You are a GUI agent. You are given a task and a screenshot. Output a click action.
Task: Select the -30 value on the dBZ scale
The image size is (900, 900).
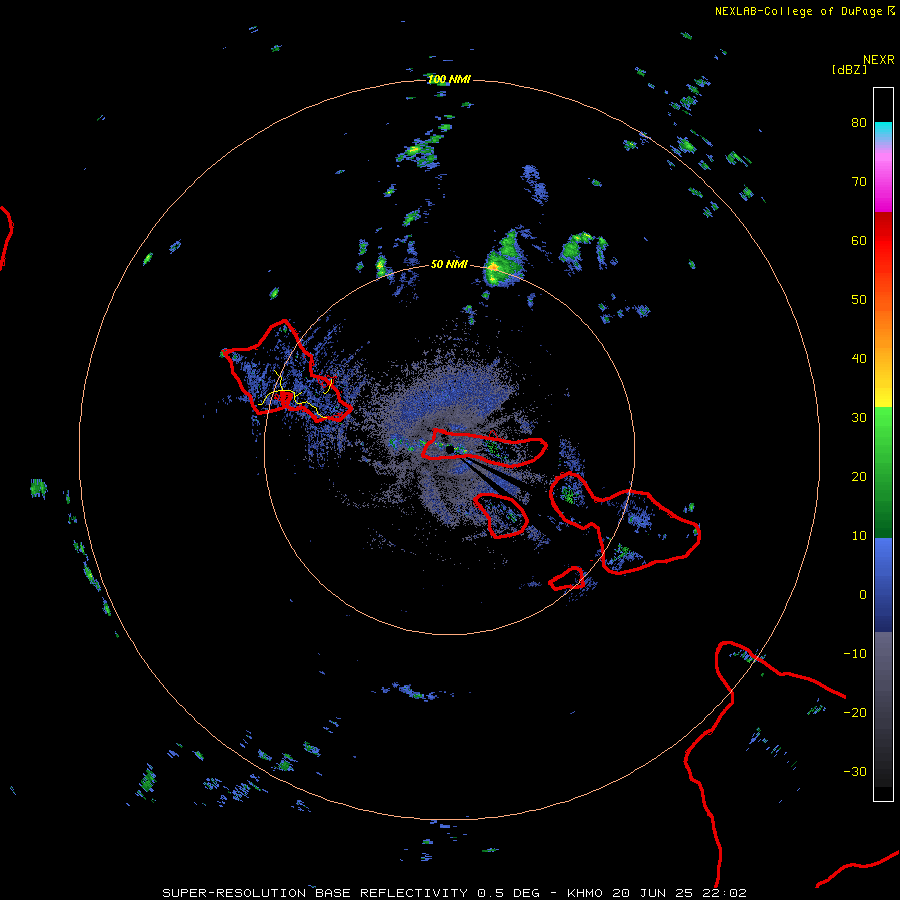855,772
